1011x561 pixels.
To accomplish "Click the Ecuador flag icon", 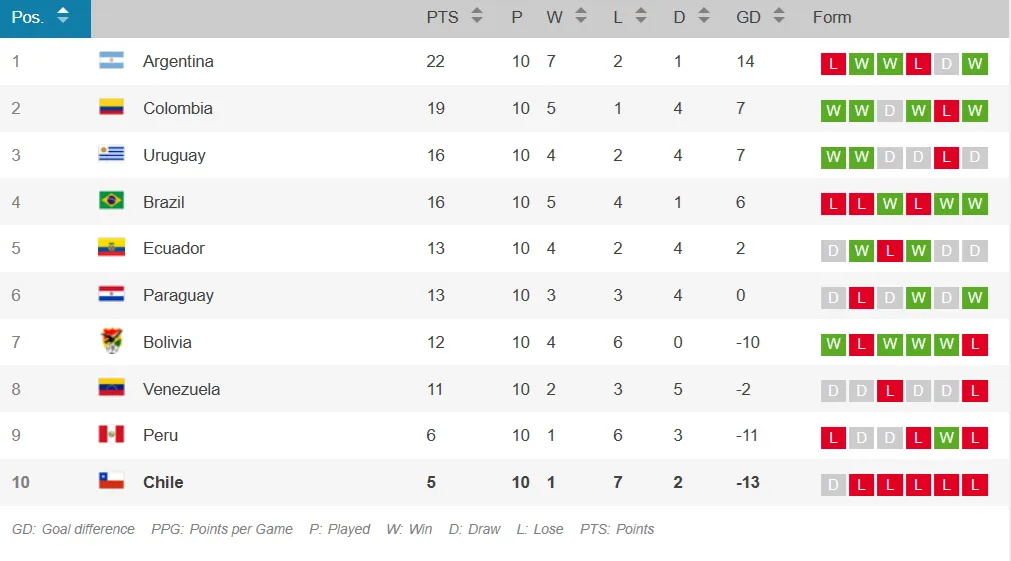I will coord(111,248).
